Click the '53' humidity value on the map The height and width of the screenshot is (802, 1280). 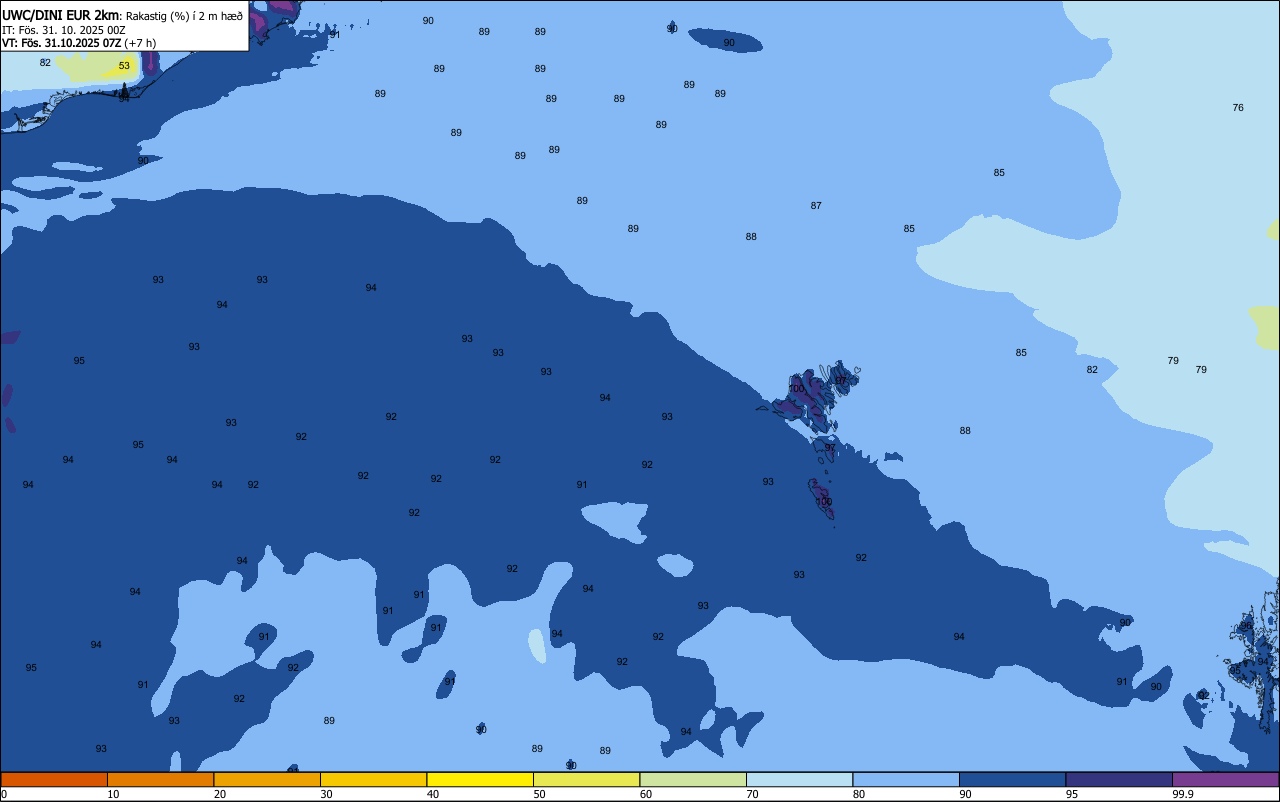click(124, 66)
